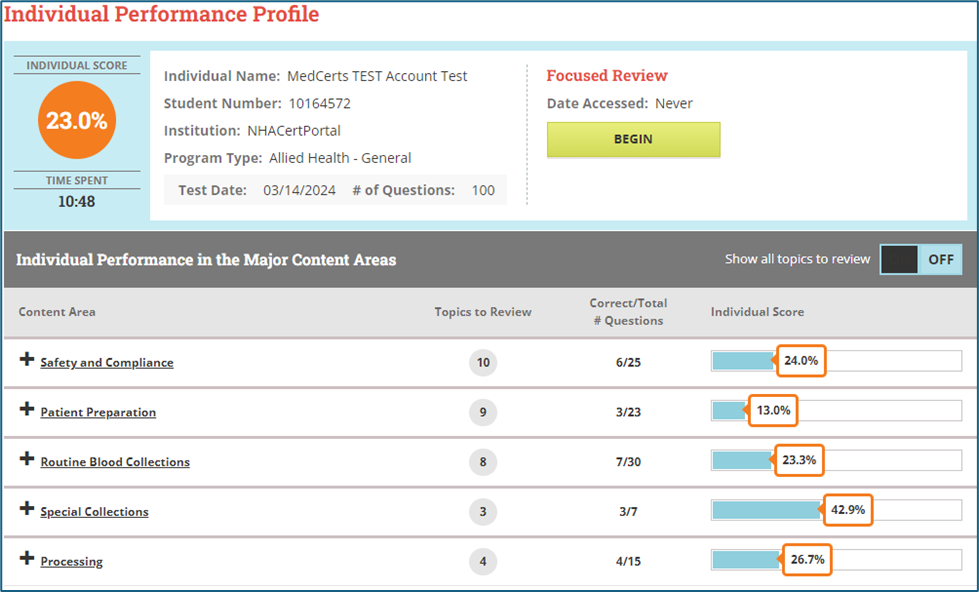Expand Routine Blood Collections plus icon
This screenshot has width=979, height=592.
(27, 459)
